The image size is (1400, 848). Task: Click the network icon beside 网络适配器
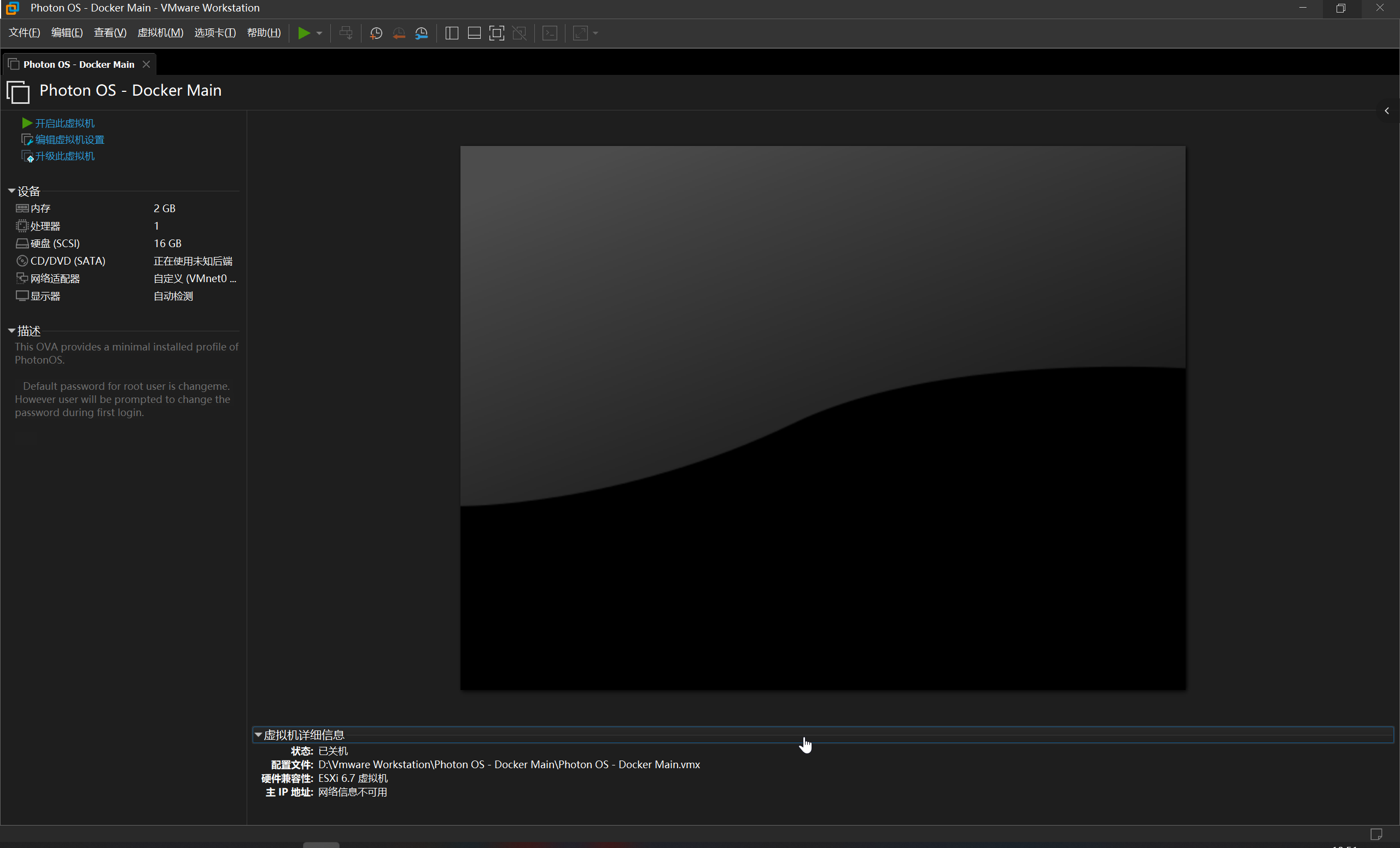tap(21, 278)
